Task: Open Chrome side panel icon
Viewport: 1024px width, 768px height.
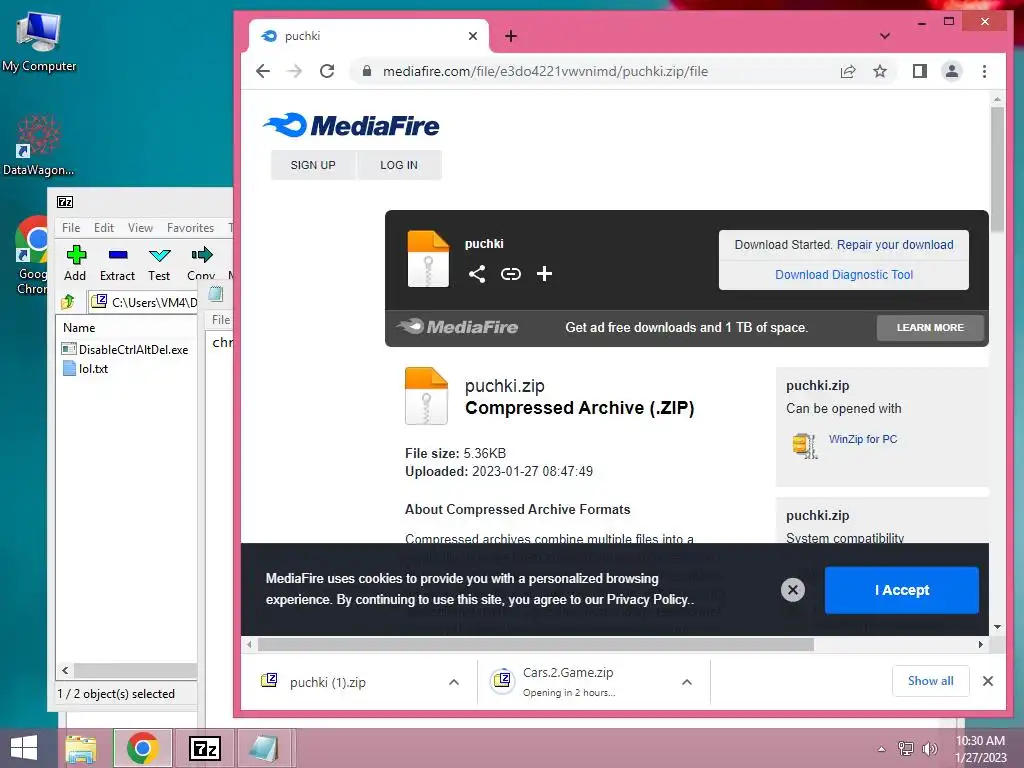Action: 920,71
